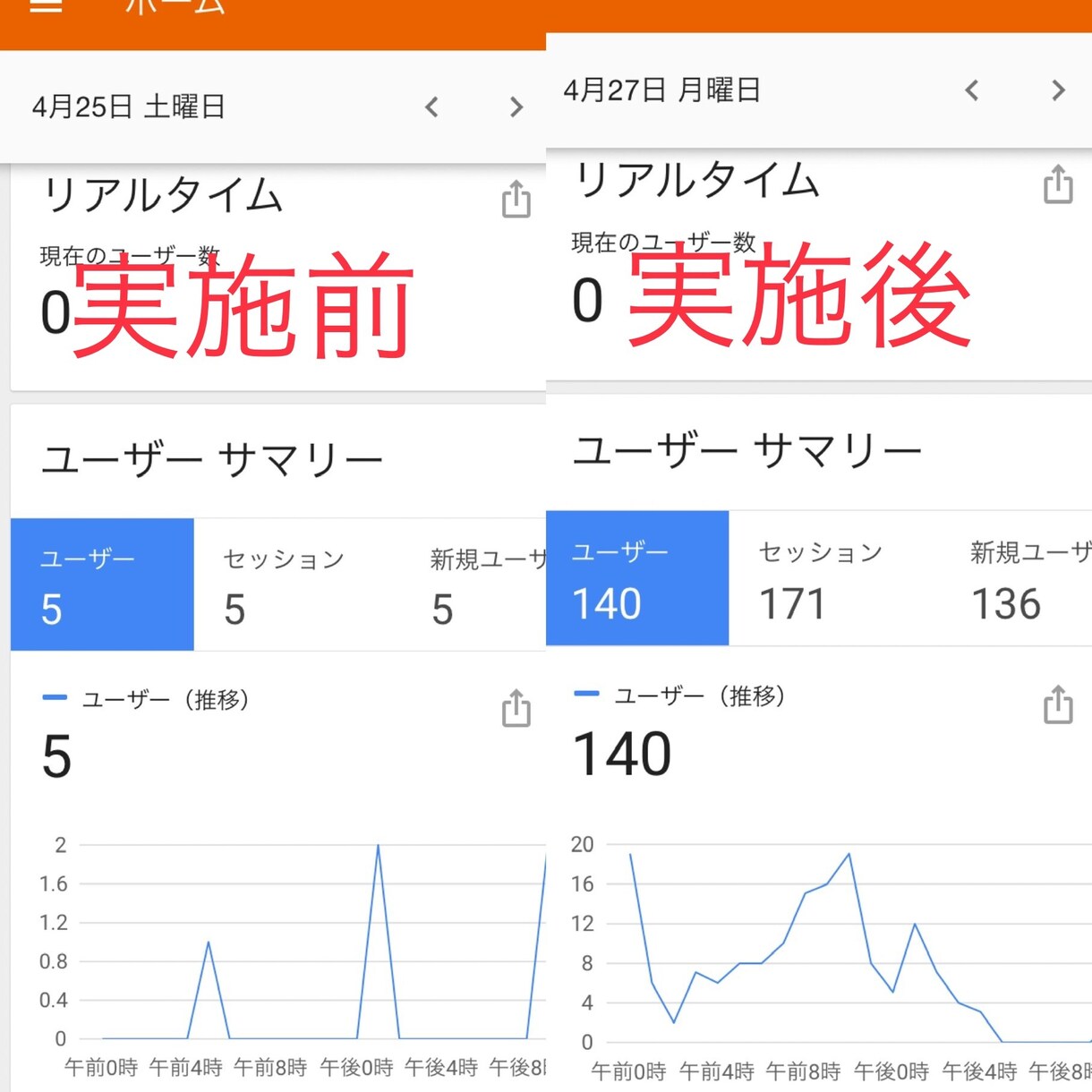1092x1092 pixels.
Task: Go to previous day from 4月27日
Action: pyautogui.click(x=972, y=90)
